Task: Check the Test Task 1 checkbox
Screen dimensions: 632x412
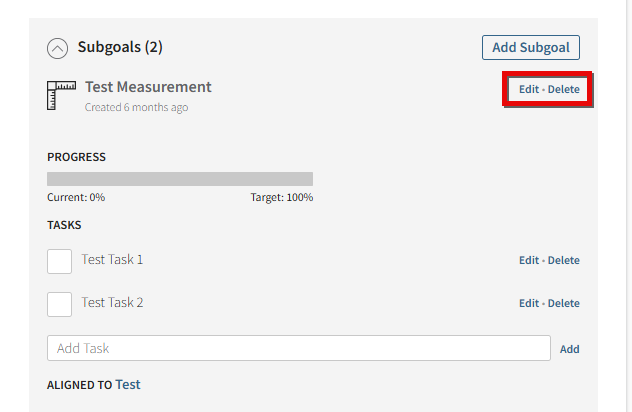Action: coord(60,261)
